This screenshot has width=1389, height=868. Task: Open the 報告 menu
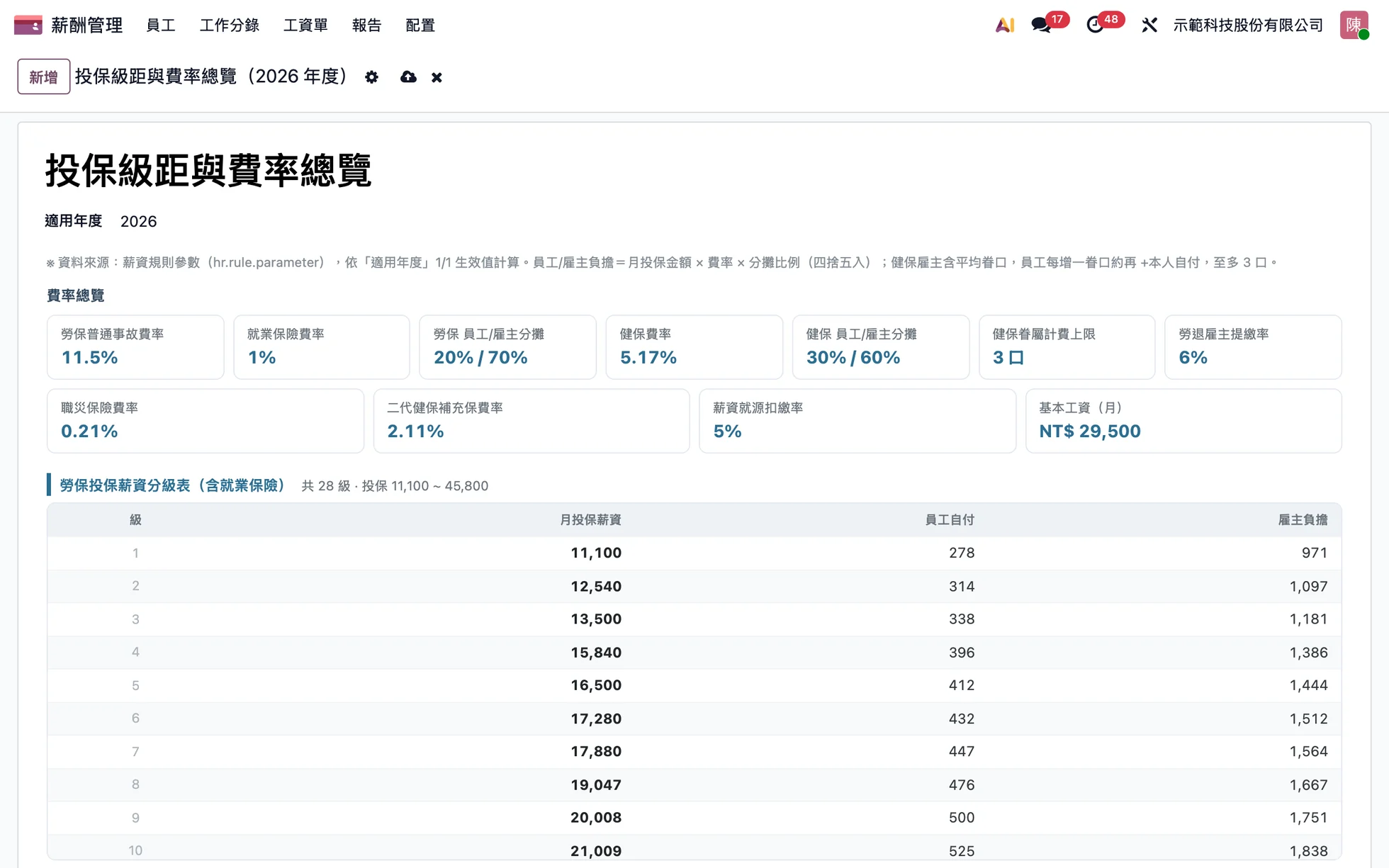coord(366,26)
